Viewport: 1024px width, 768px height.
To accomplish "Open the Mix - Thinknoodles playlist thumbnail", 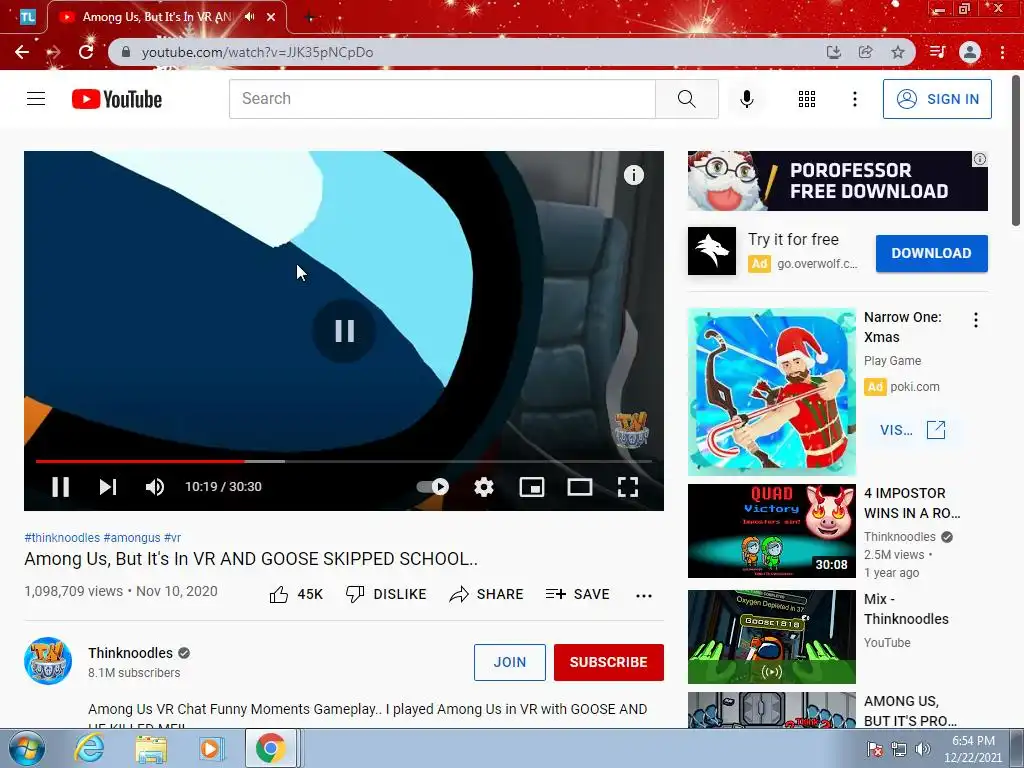I will pyautogui.click(x=772, y=637).
